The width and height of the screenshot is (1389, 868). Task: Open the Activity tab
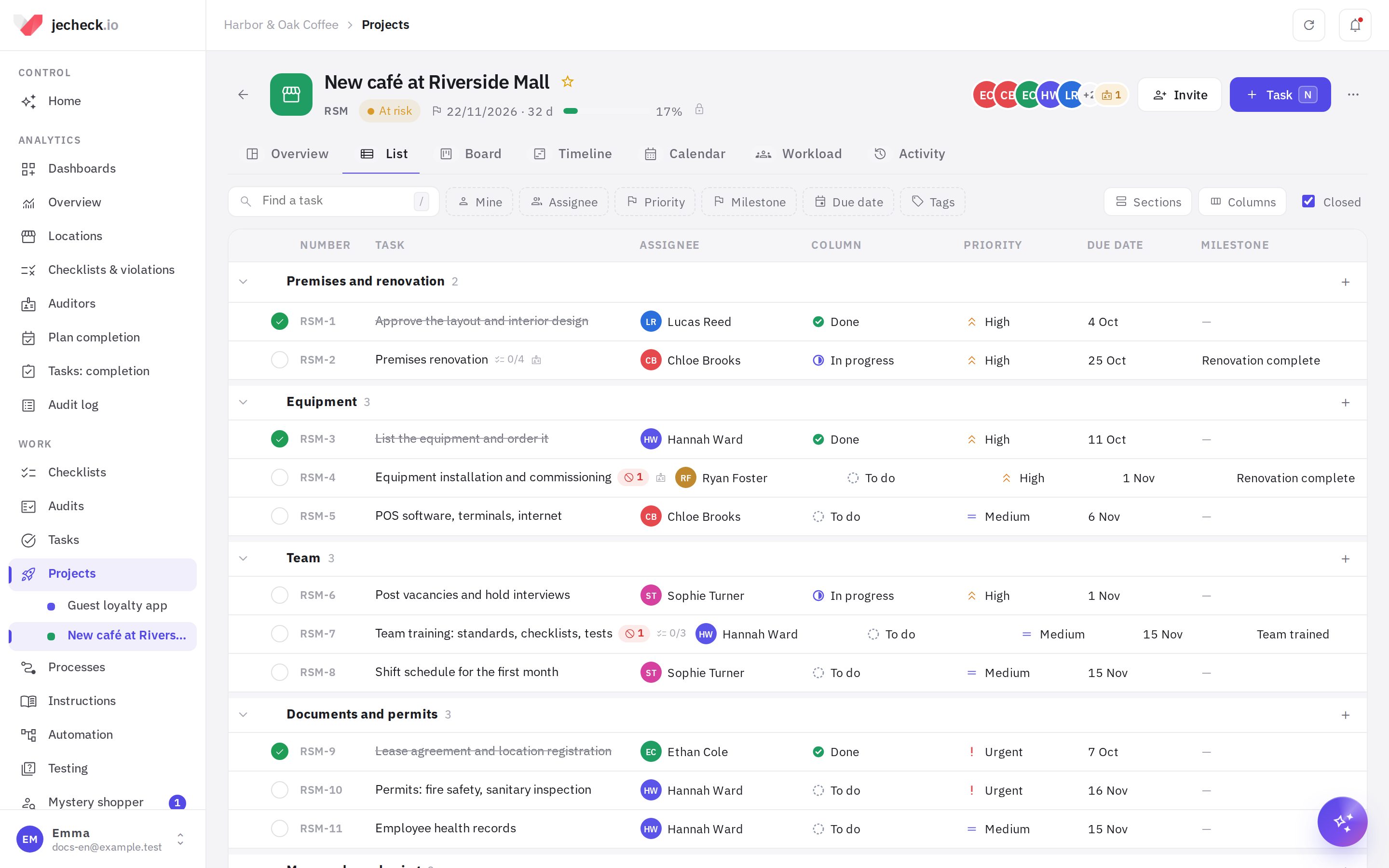pos(909,154)
